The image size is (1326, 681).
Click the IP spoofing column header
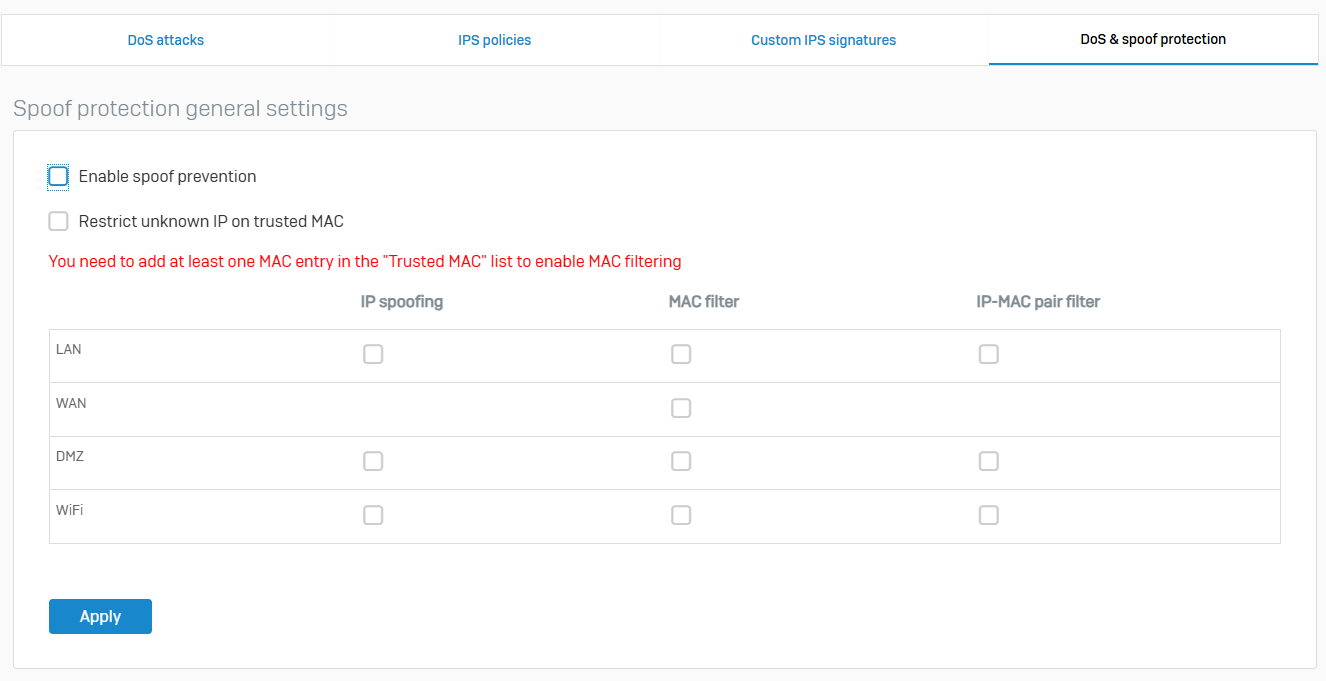[x=402, y=301]
